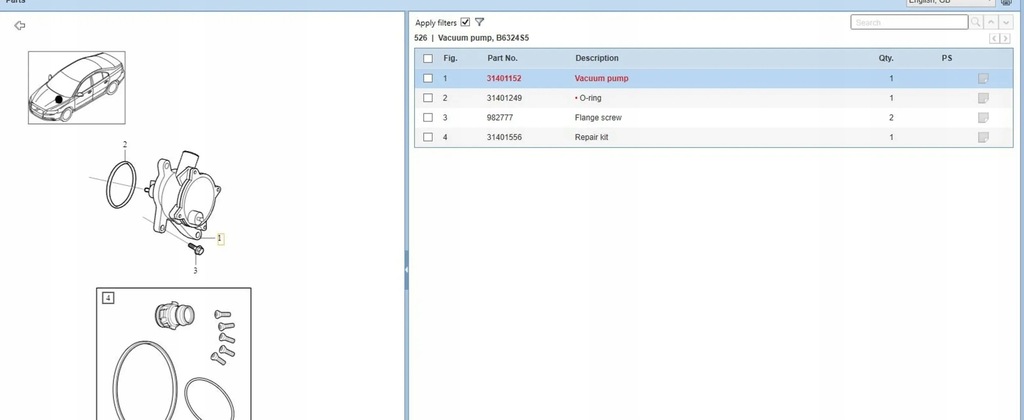Jump to next search result arrow
Image resolution: width=1024 pixels, height=420 pixels.
click(x=1006, y=22)
